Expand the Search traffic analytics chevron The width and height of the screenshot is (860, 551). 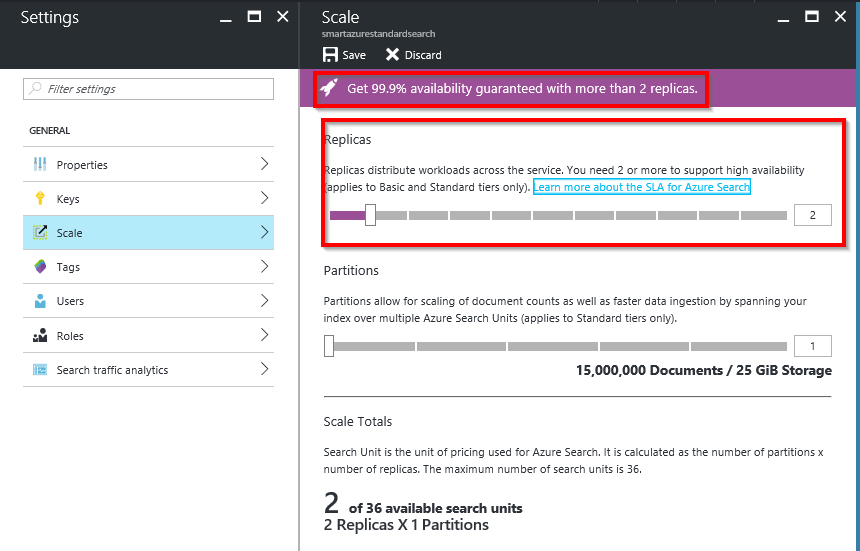[264, 370]
